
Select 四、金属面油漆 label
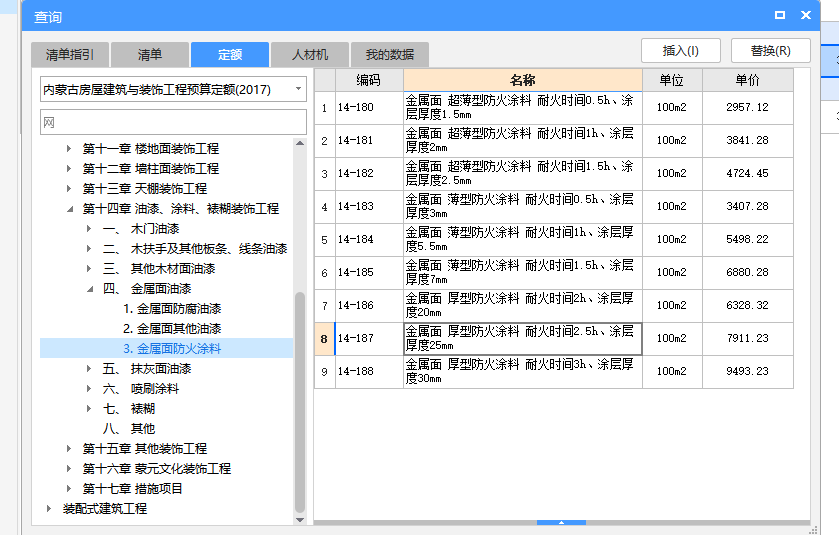[147, 289]
